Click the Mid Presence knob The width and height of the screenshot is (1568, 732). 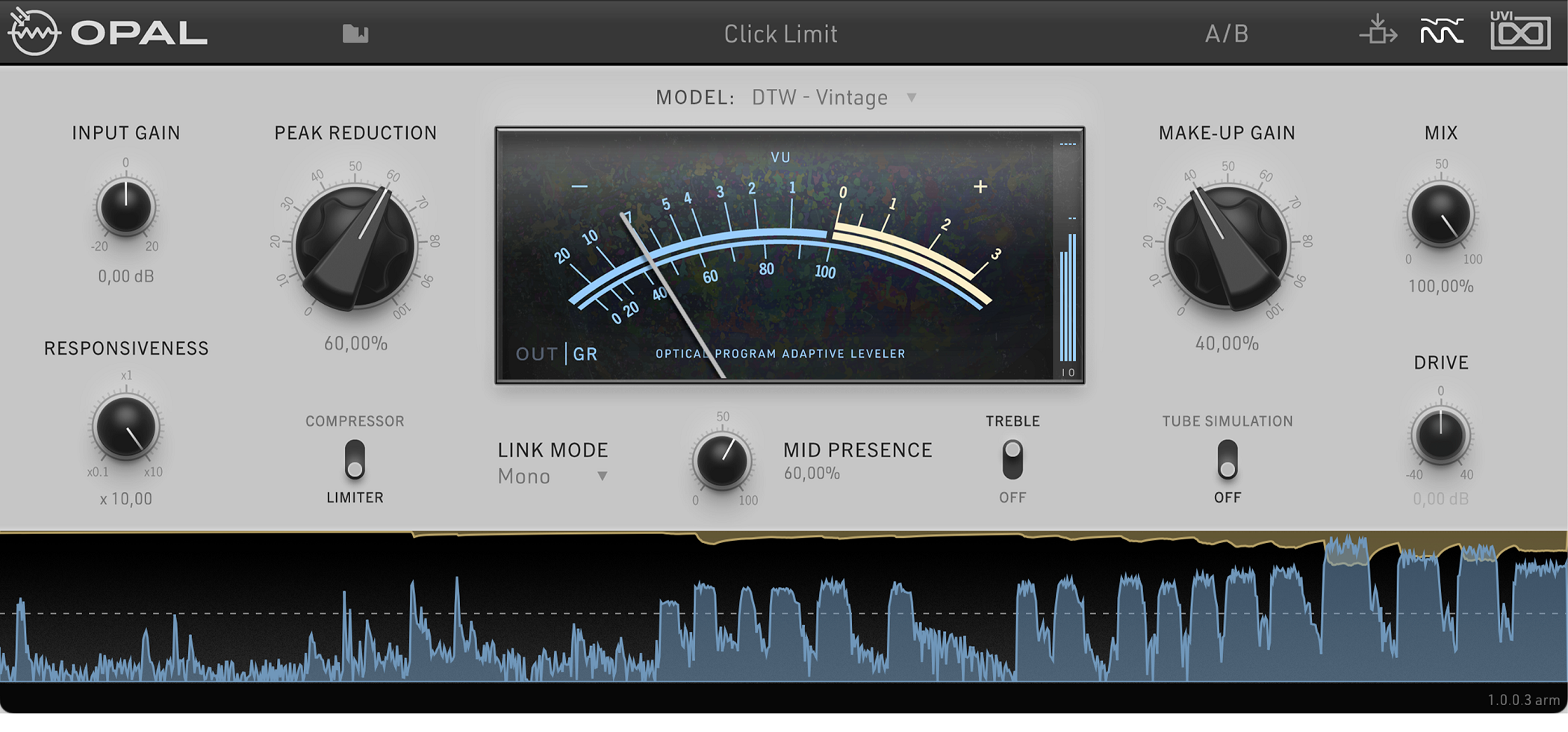722,461
